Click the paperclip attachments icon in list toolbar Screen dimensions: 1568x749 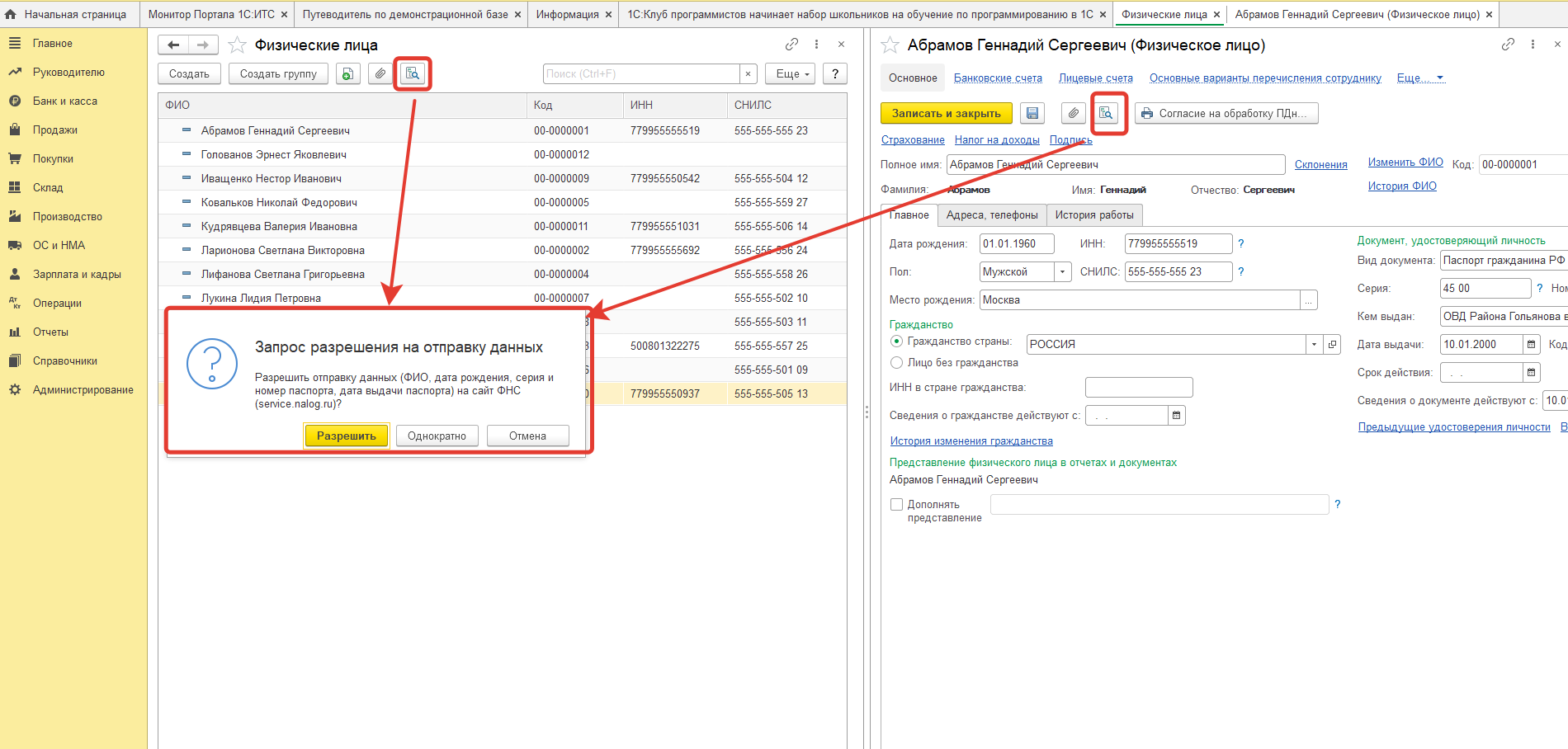pyautogui.click(x=380, y=73)
